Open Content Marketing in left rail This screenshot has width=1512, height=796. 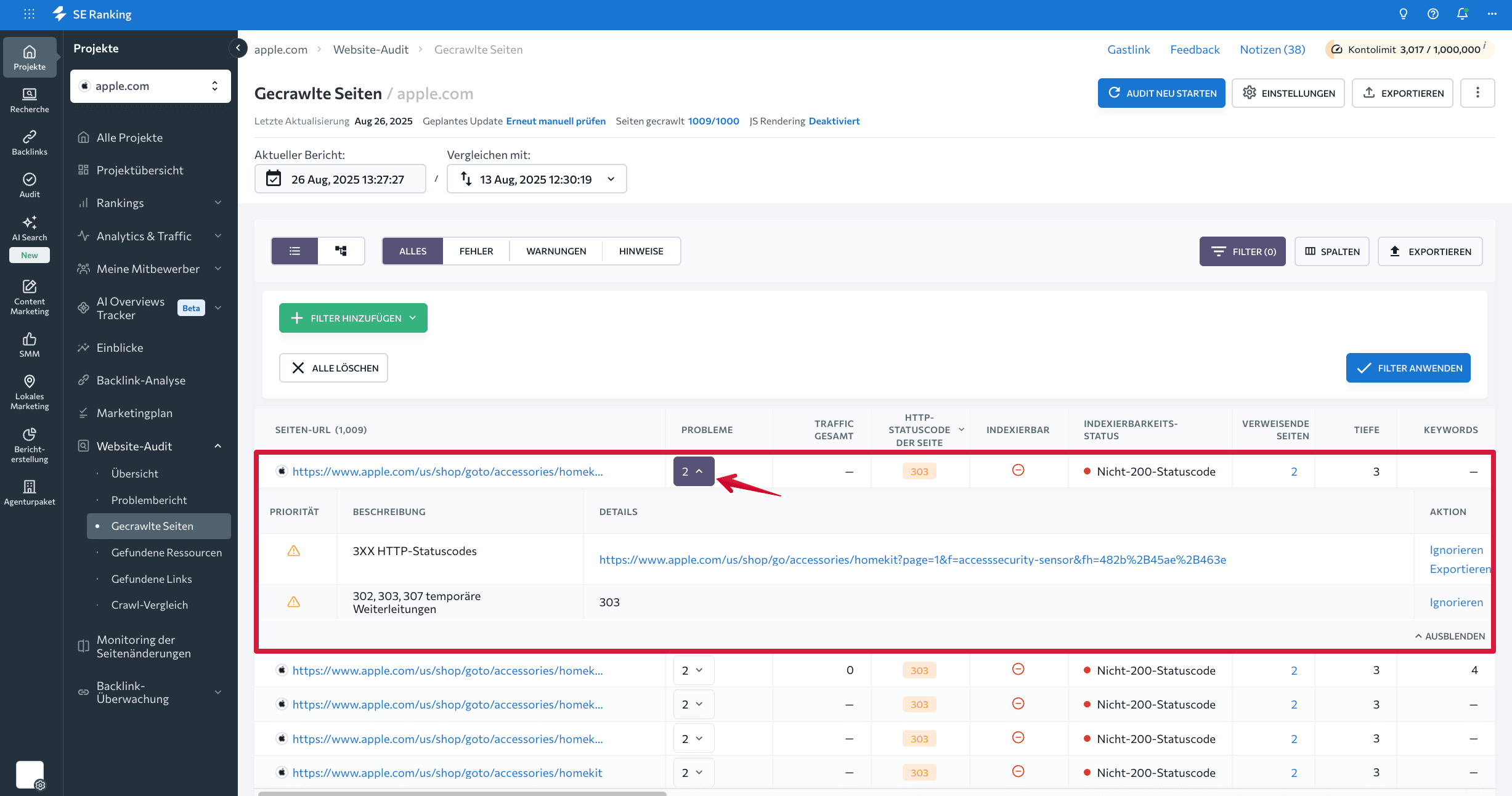click(30, 298)
